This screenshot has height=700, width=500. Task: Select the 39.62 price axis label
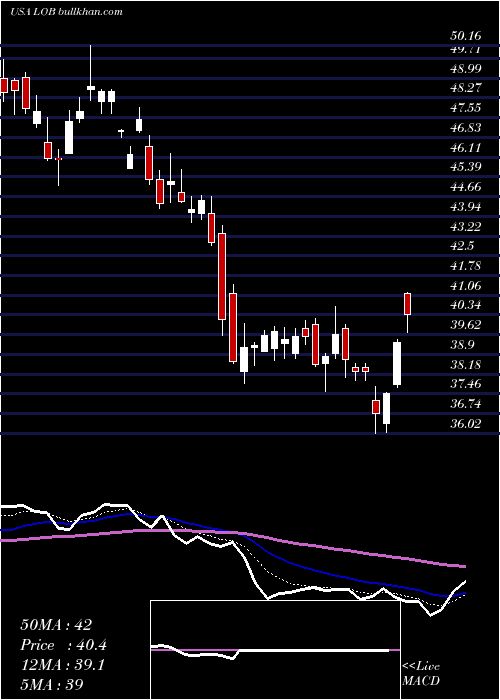[x=466, y=325]
